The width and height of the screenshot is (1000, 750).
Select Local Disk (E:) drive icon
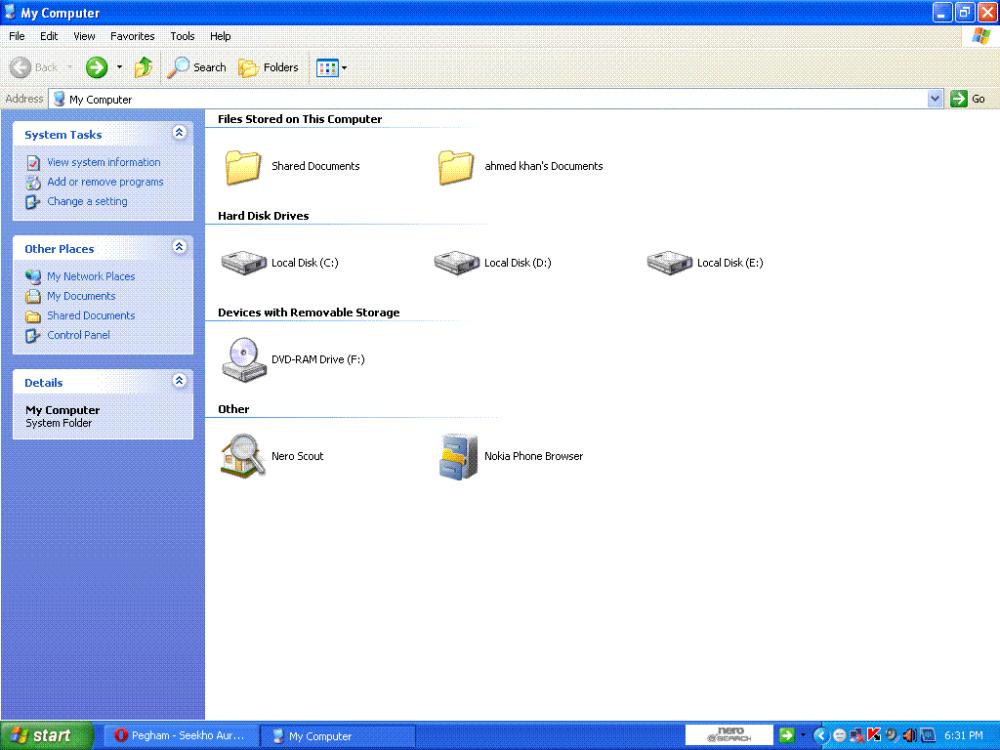(669, 263)
